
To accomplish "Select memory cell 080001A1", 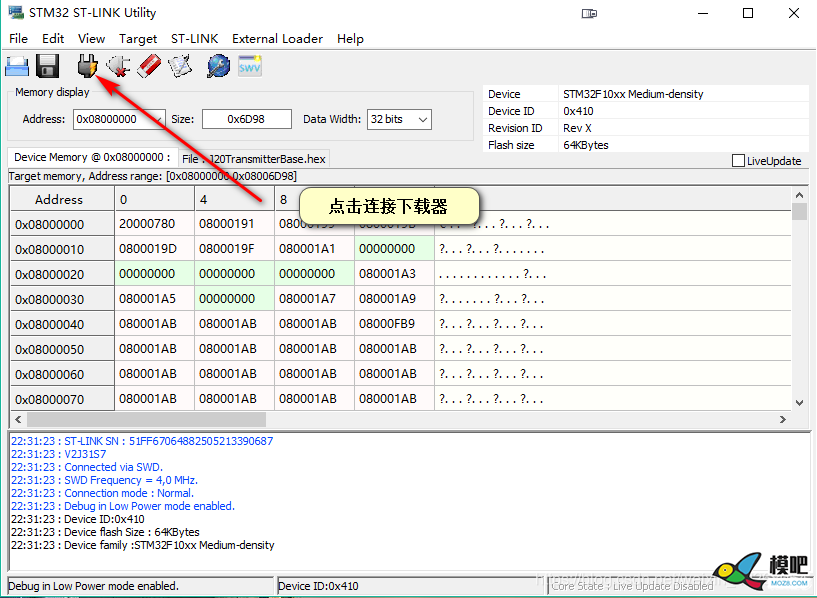I will tap(314, 249).
